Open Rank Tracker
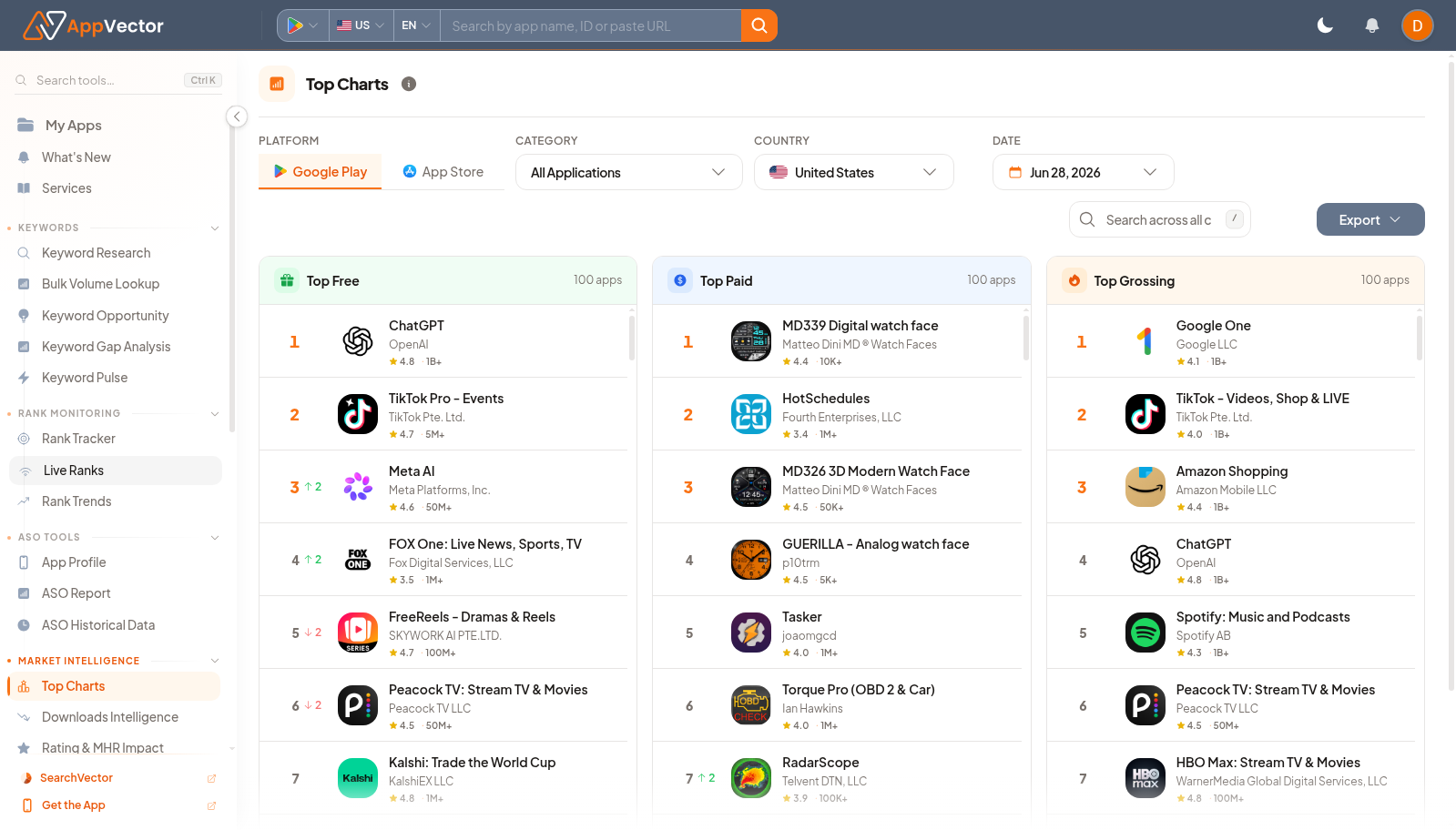This screenshot has height=830, width=1456. (x=78, y=439)
